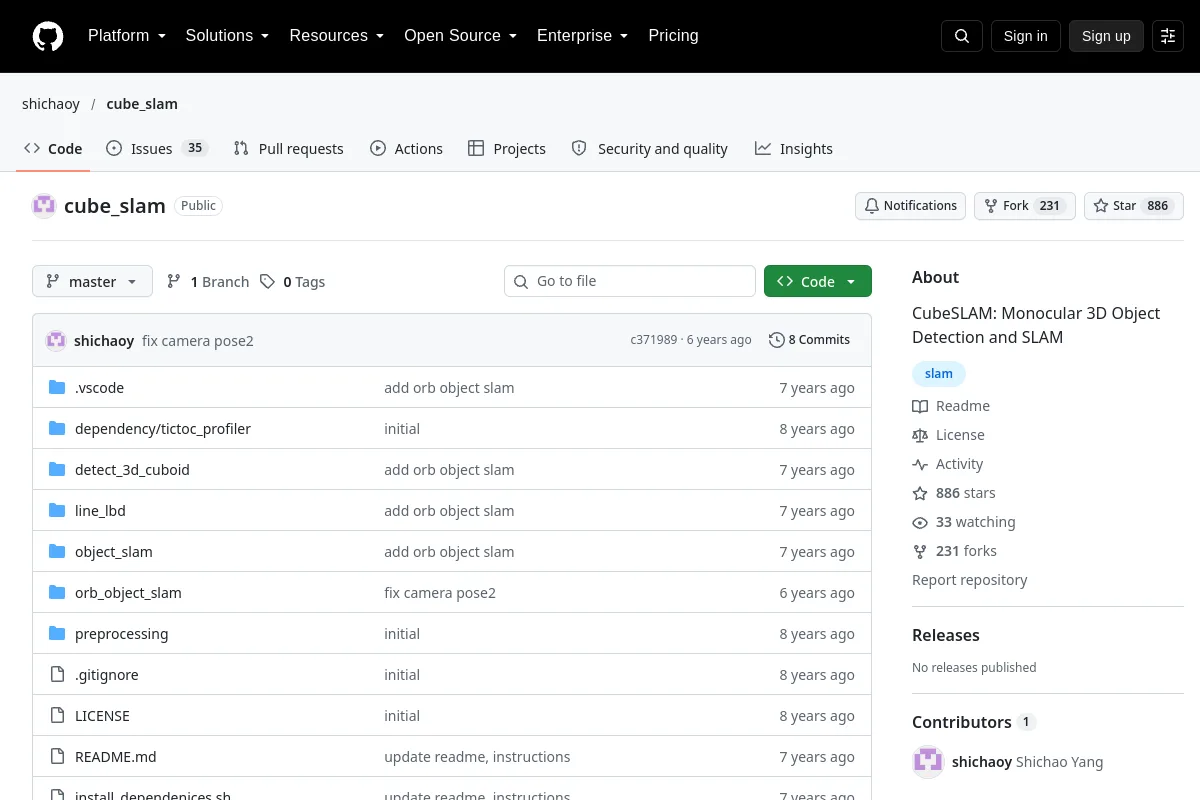1200x800 pixels.
Task: Click the GitHub logo icon
Action: pos(48,36)
